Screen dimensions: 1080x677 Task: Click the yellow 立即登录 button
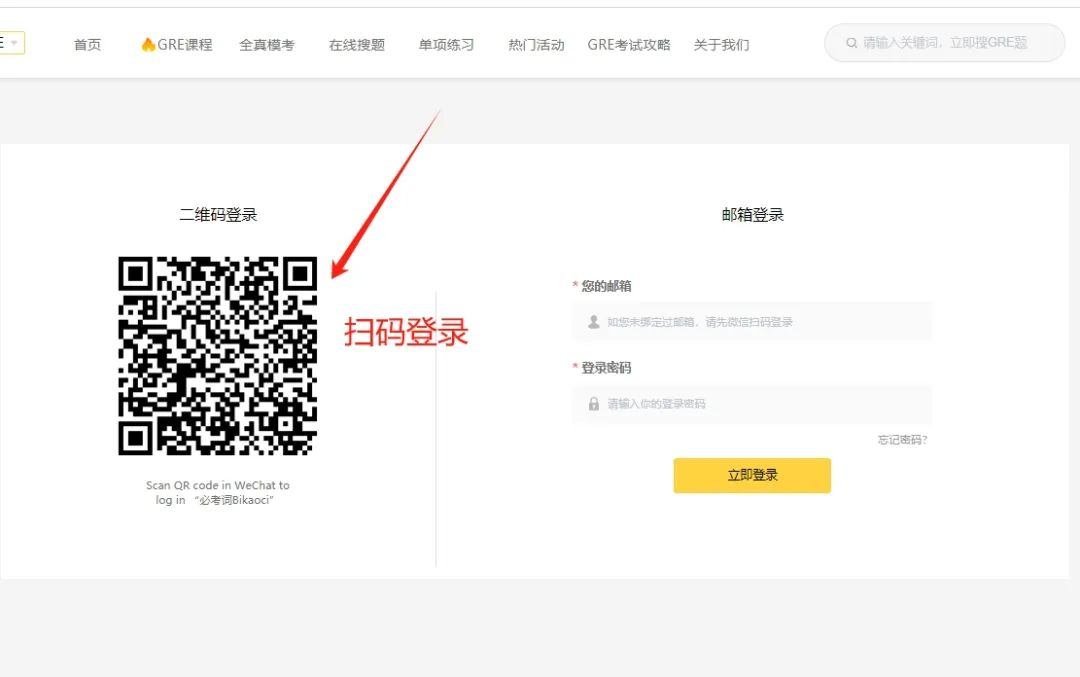pyautogui.click(x=752, y=475)
